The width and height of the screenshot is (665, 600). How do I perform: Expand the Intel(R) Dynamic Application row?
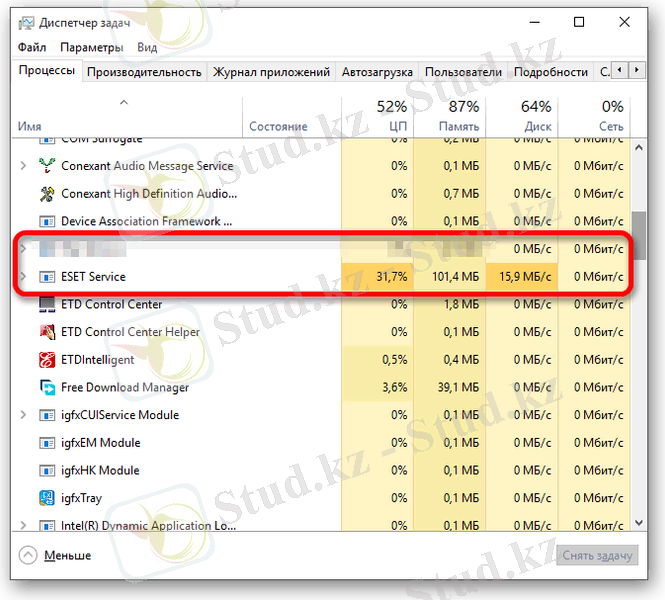(23, 526)
